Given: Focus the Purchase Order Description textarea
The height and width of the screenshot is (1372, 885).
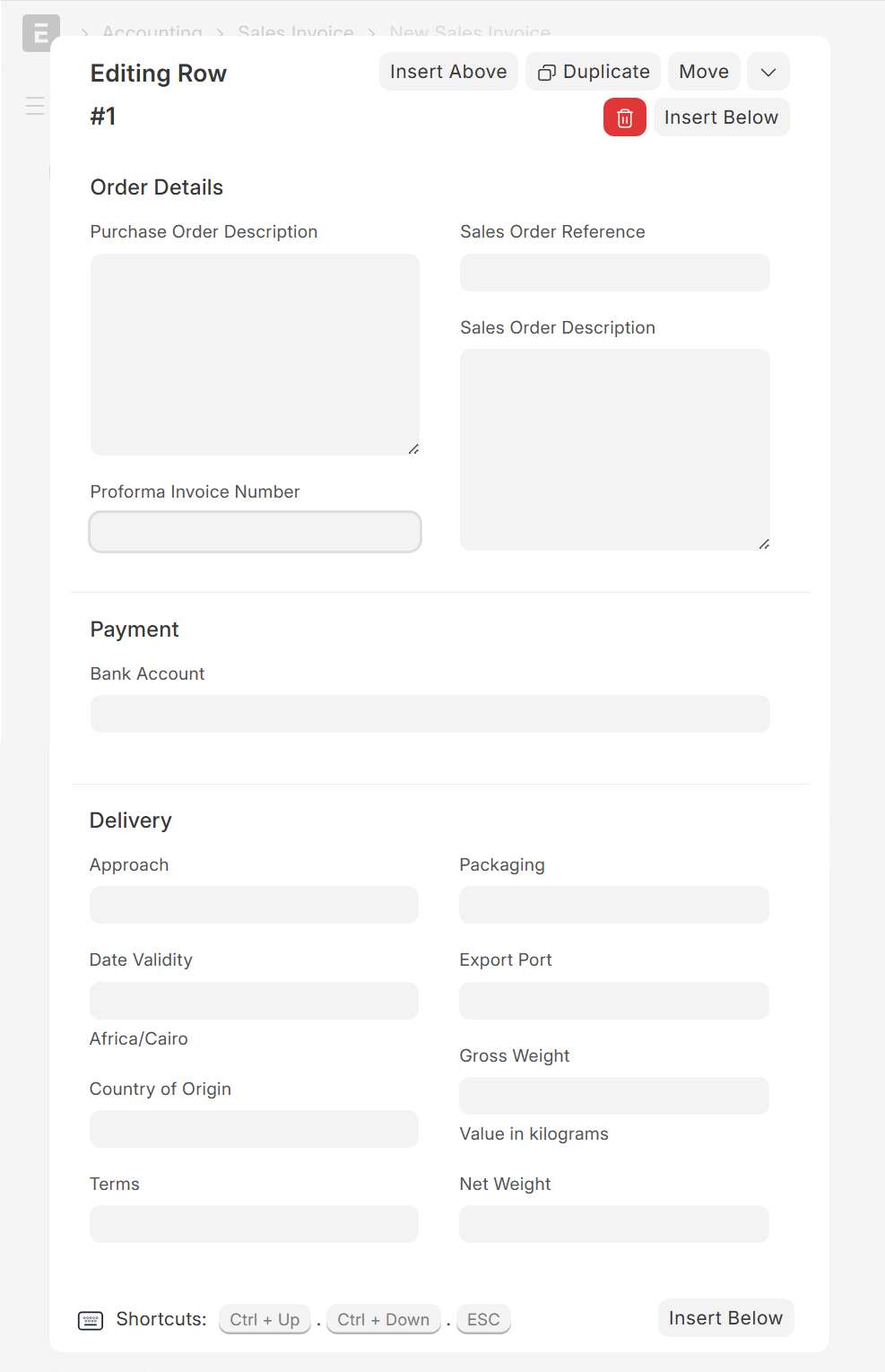Looking at the screenshot, I should [x=255, y=355].
